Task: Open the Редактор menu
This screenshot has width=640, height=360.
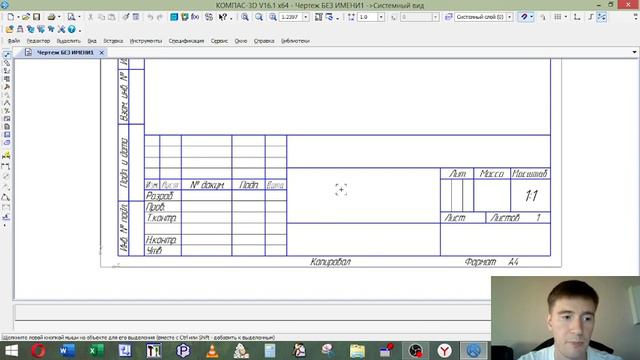Action: [x=38, y=41]
